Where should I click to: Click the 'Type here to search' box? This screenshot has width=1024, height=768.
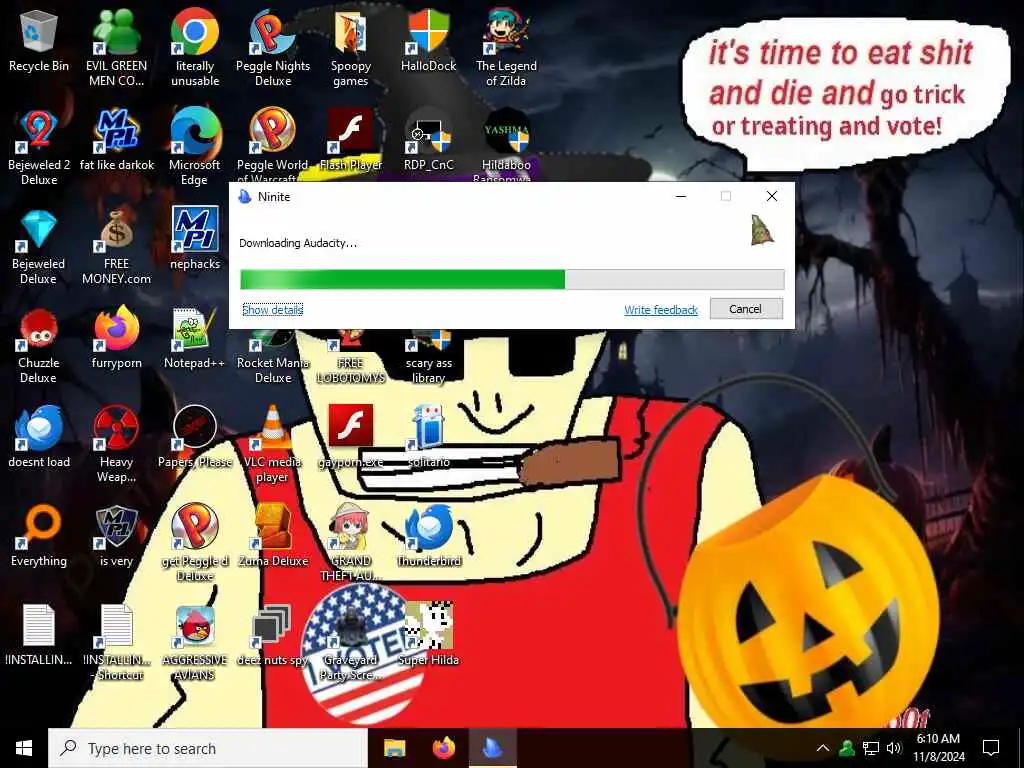click(208, 748)
